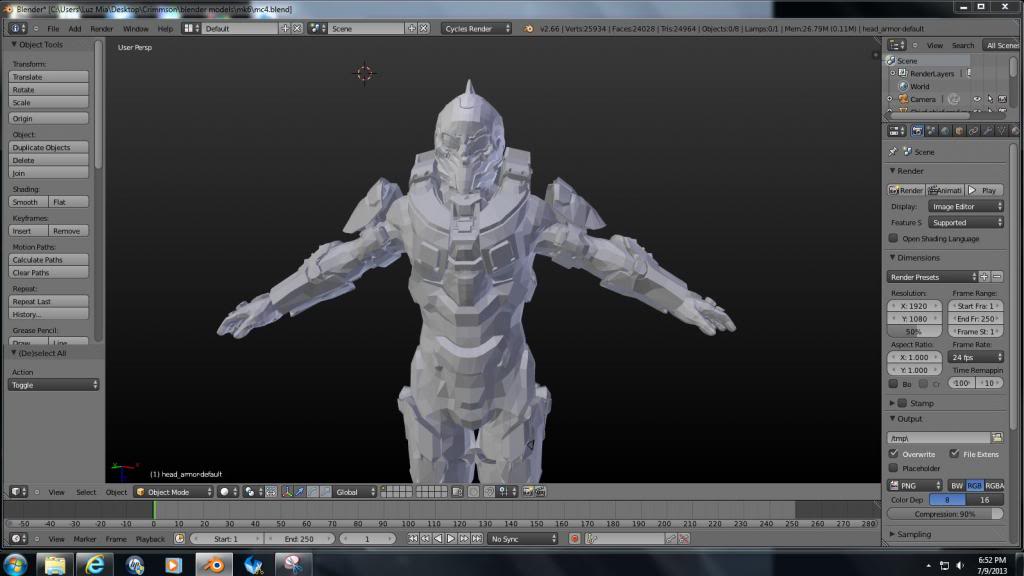Image resolution: width=1024 pixels, height=576 pixels.
Task: Expand the Sampling panel
Action: (x=915, y=534)
